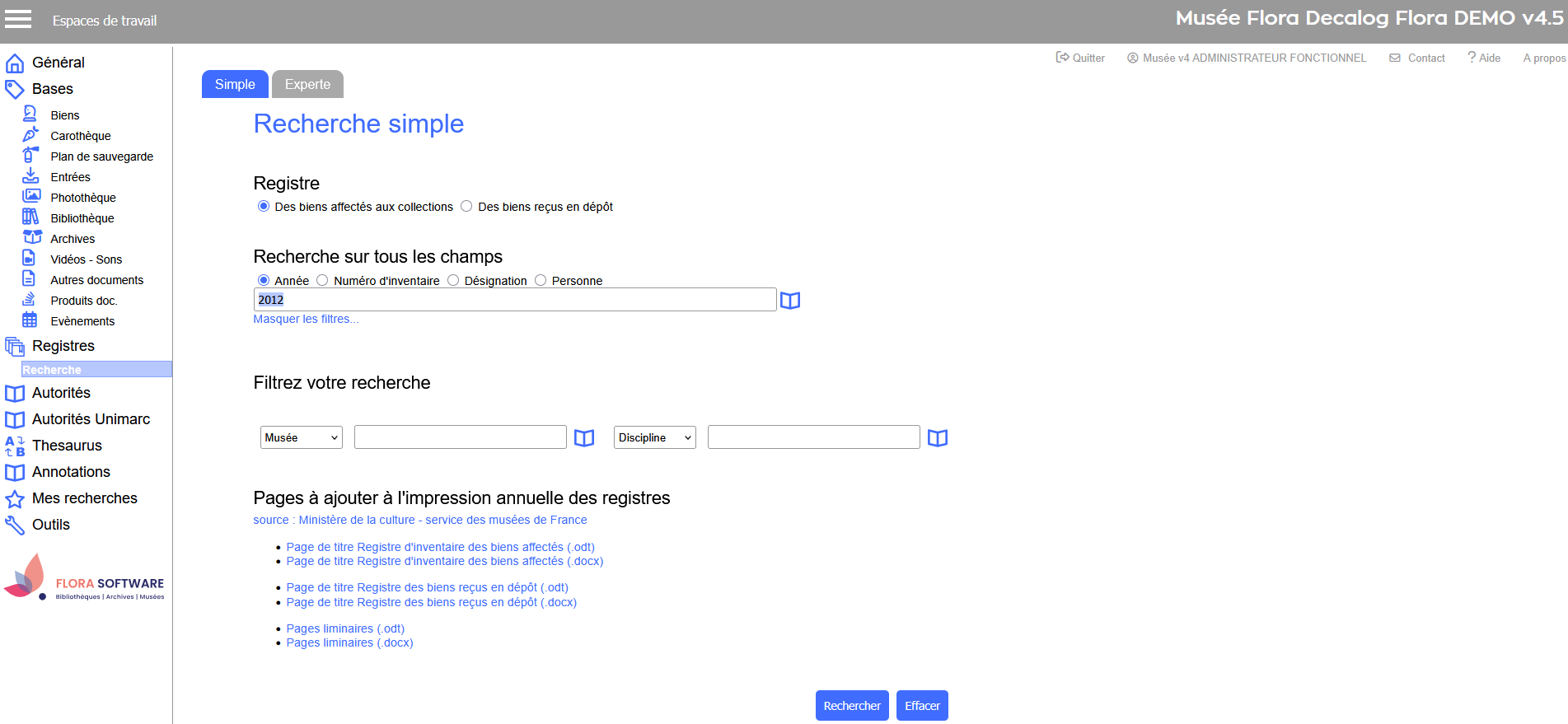Open the book icon beside the year field
1568x724 pixels.
coord(789,301)
